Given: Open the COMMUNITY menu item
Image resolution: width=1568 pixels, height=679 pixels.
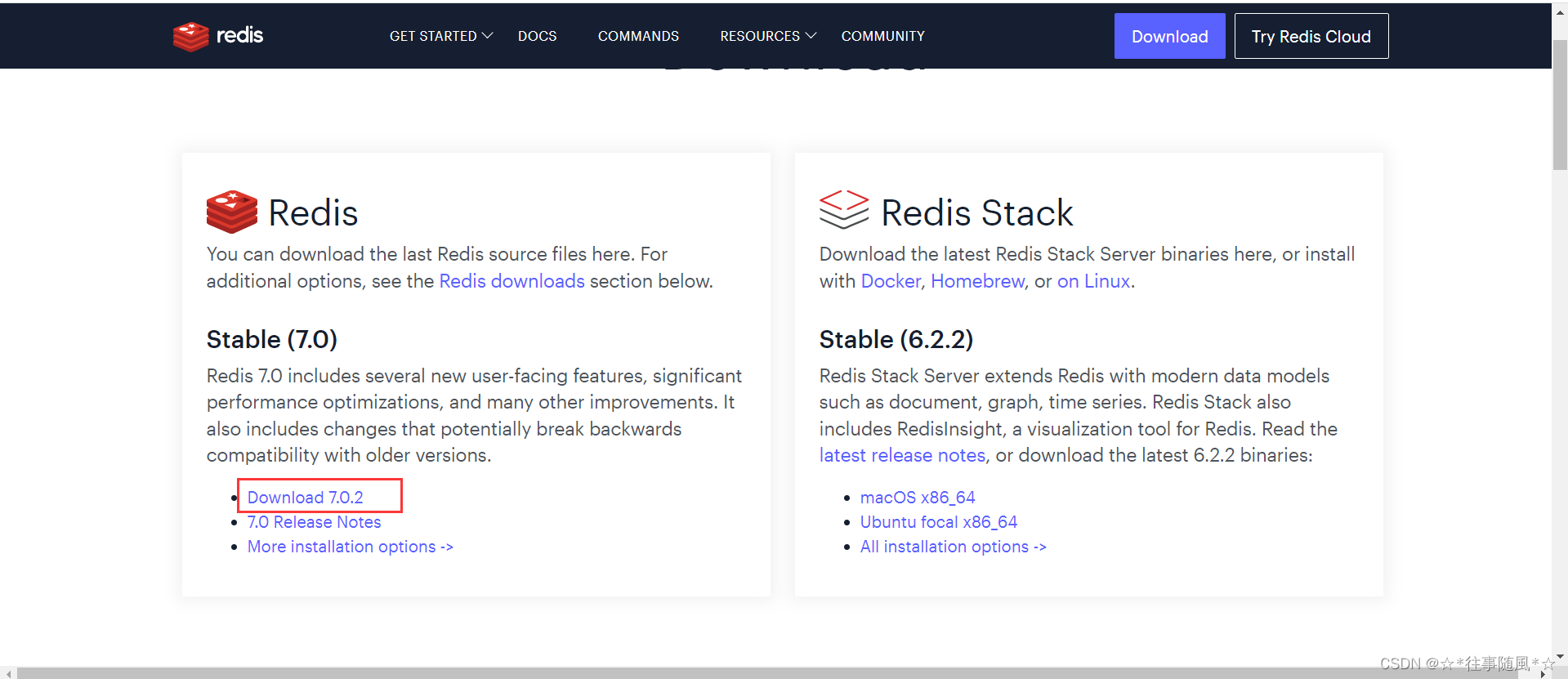Looking at the screenshot, I should coord(883,36).
